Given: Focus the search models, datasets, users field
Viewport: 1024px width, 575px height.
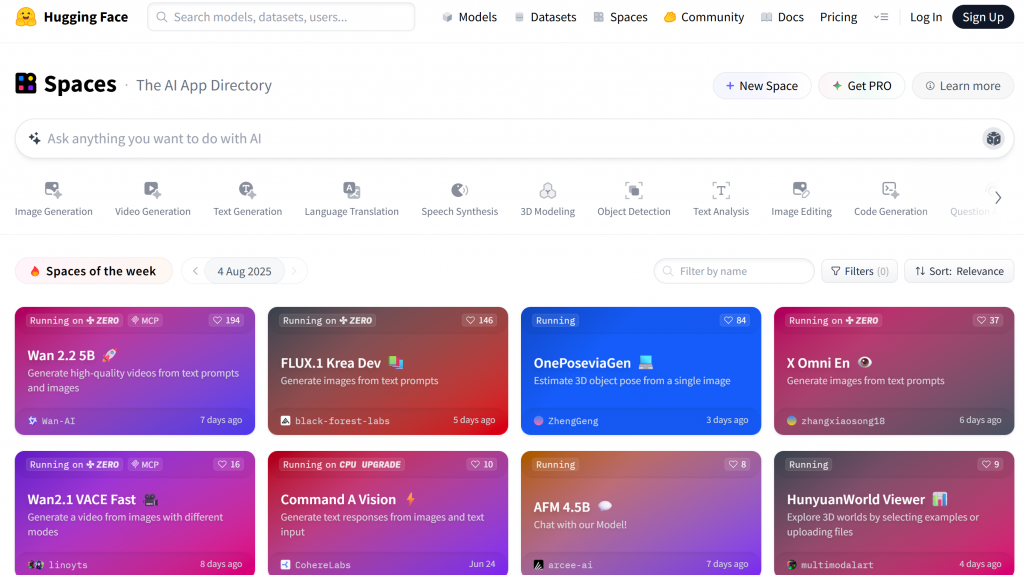Looking at the screenshot, I should click(x=281, y=17).
